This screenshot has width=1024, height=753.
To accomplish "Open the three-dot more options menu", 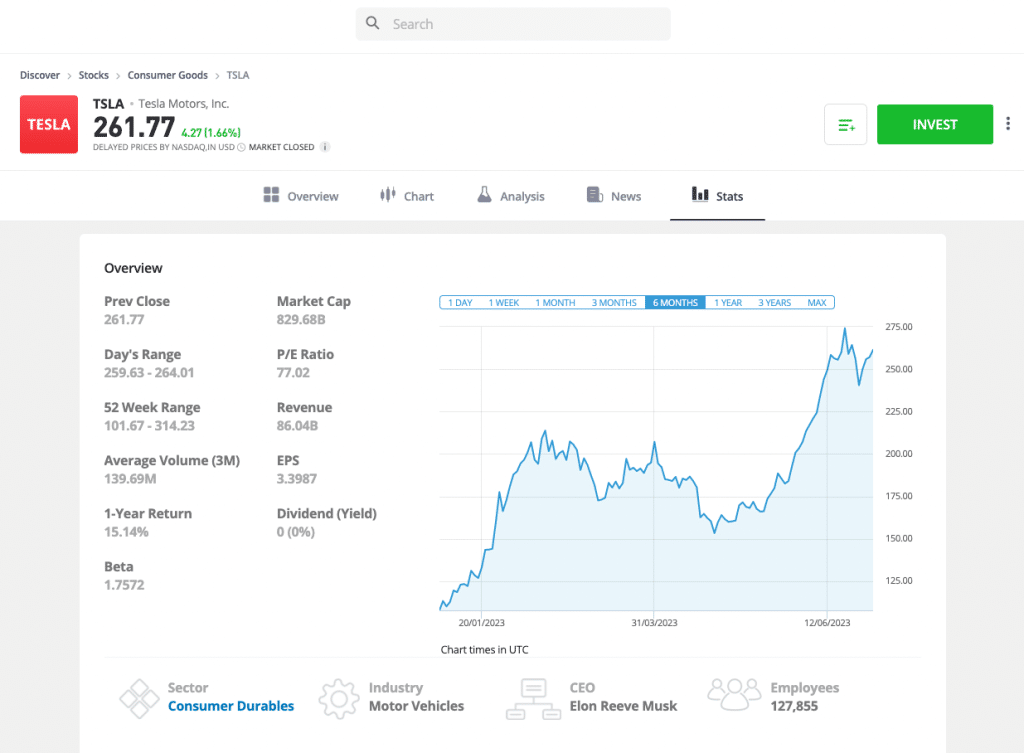I will [1008, 123].
